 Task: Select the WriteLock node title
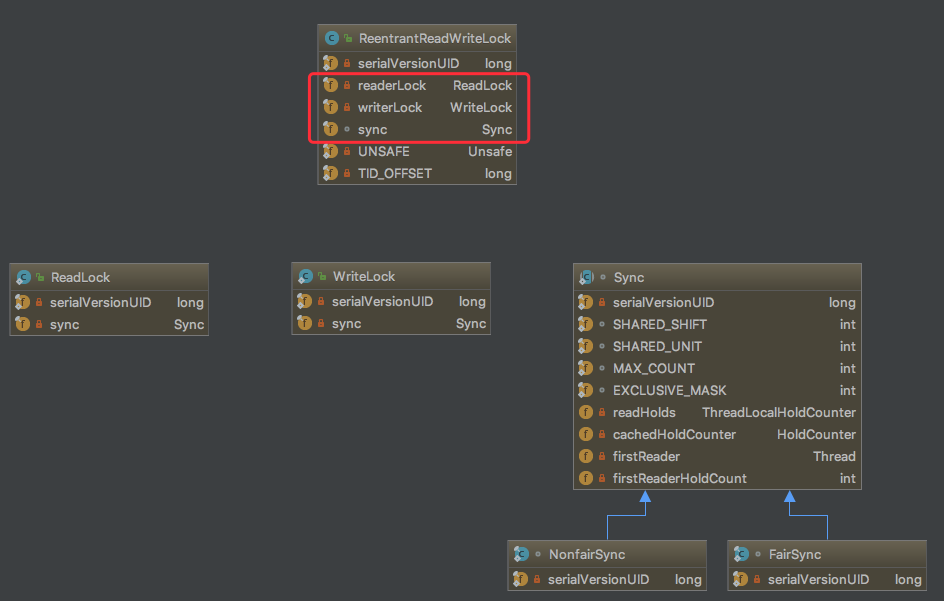tap(364, 276)
